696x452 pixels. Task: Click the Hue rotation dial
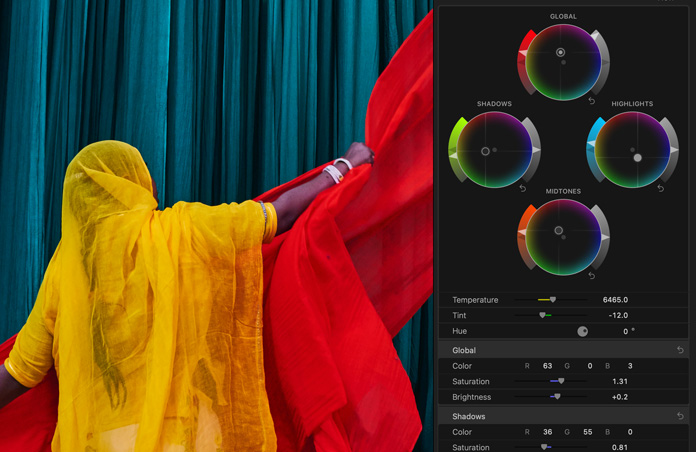(582, 331)
